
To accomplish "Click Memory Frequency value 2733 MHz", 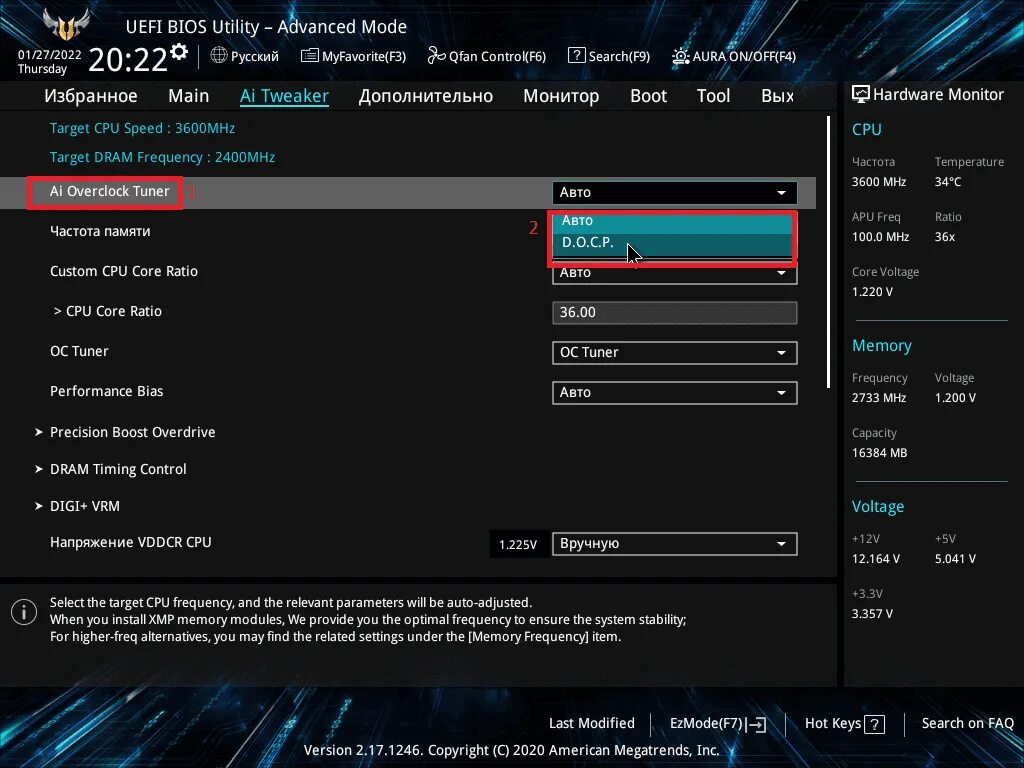I will 878,398.
